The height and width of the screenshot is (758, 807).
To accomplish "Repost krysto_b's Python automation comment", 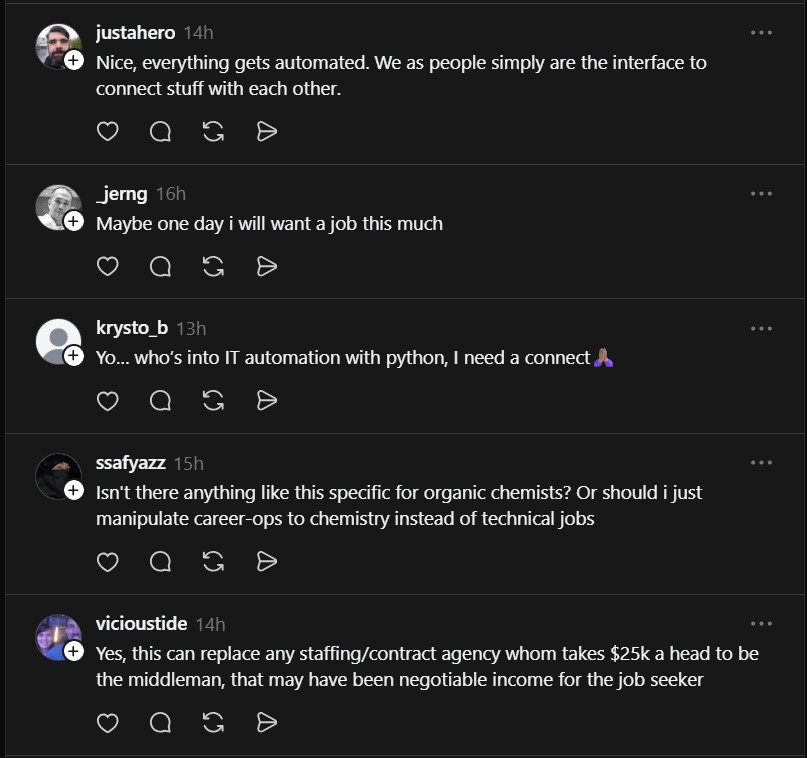I will [x=213, y=400].
